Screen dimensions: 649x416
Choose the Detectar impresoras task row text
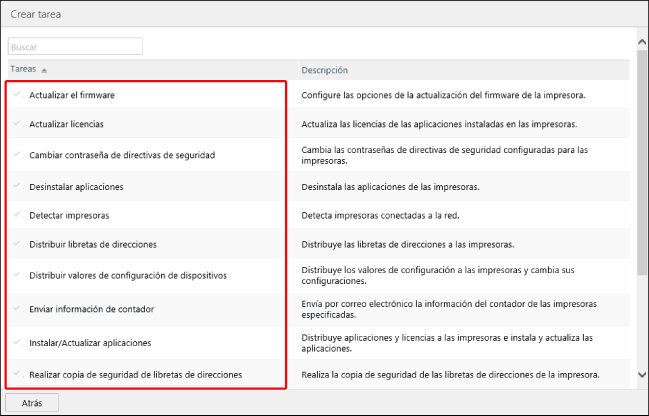coord(69,215)
